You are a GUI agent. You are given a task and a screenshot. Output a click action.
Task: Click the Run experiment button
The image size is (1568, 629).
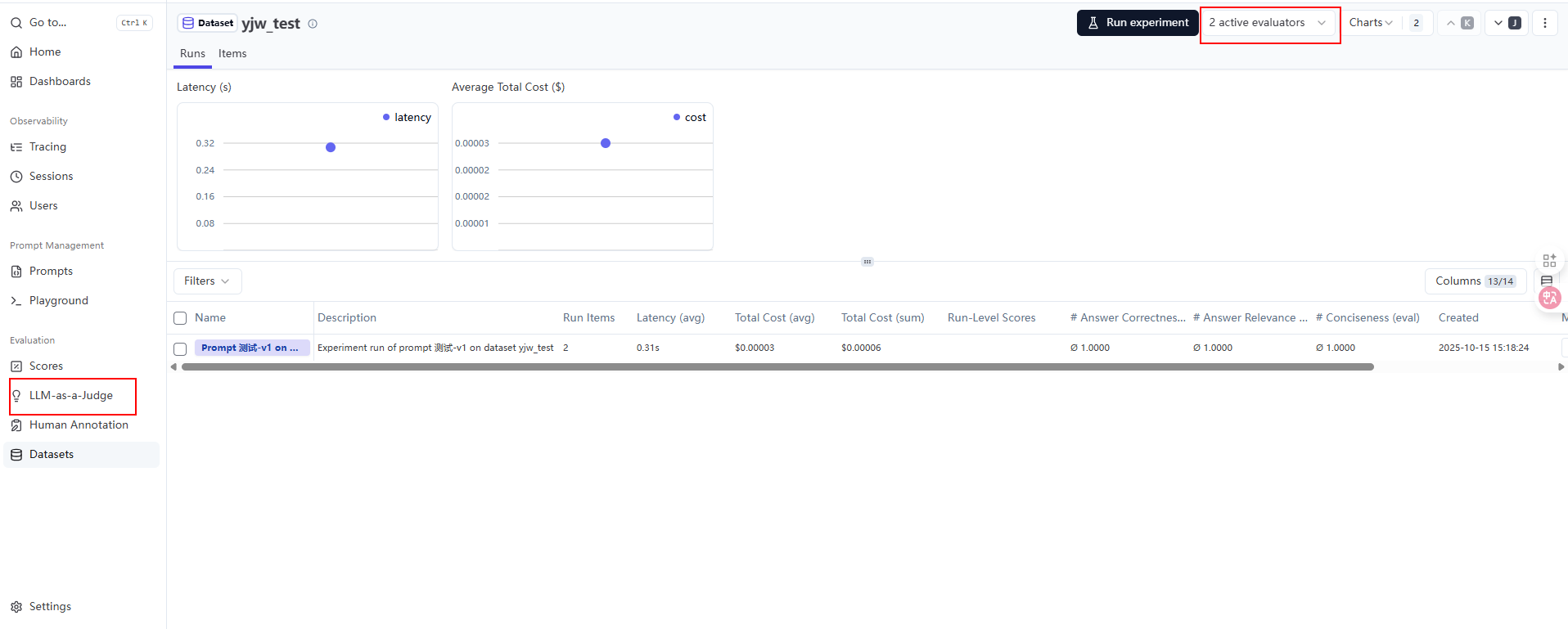1138,23
